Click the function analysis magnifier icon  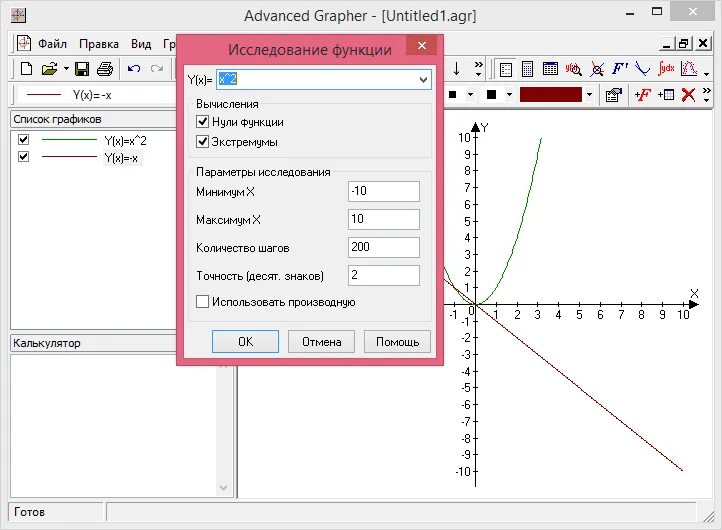[x=574, y=69]
